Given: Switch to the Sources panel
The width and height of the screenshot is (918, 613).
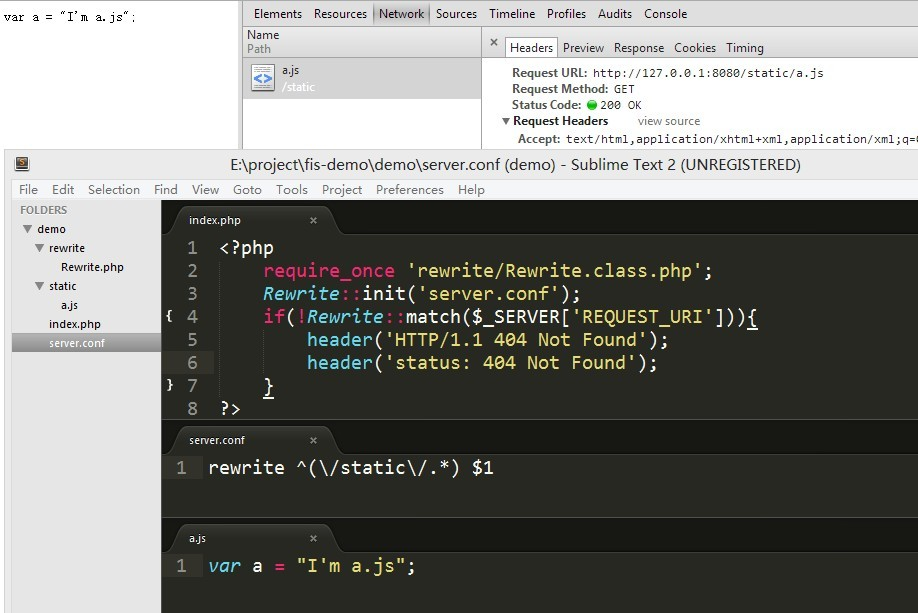Looking at the screenshot, I should (456, 13).
